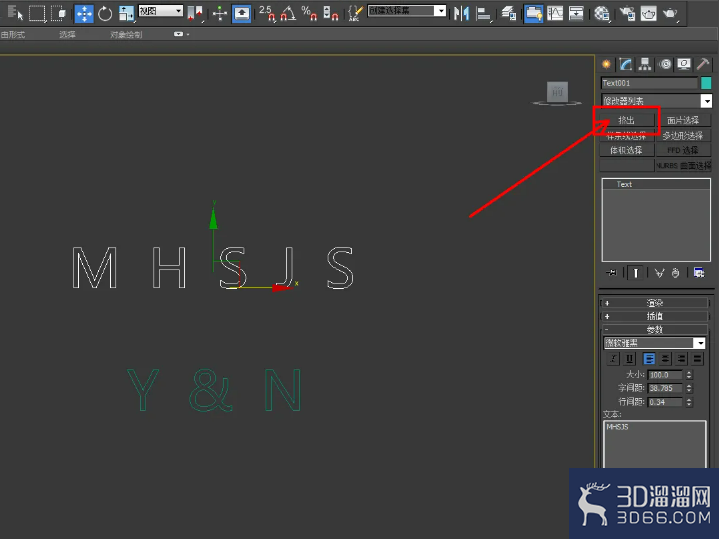Open the 微软雅黑 font dropdown
The width and height of the screenshot is (719, 539).
654,343
